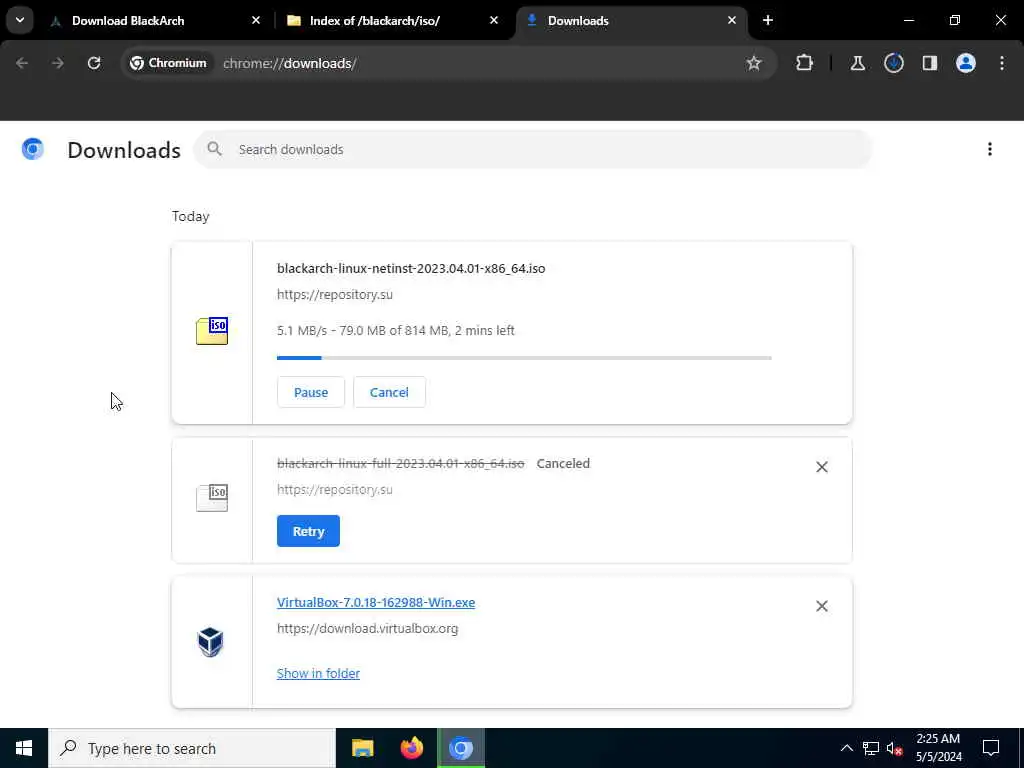Screen dimensions: 1024x768
Task: Click the Chromium logo beside Downloads title
Action: pyautogui.click(x=33, y=150)
